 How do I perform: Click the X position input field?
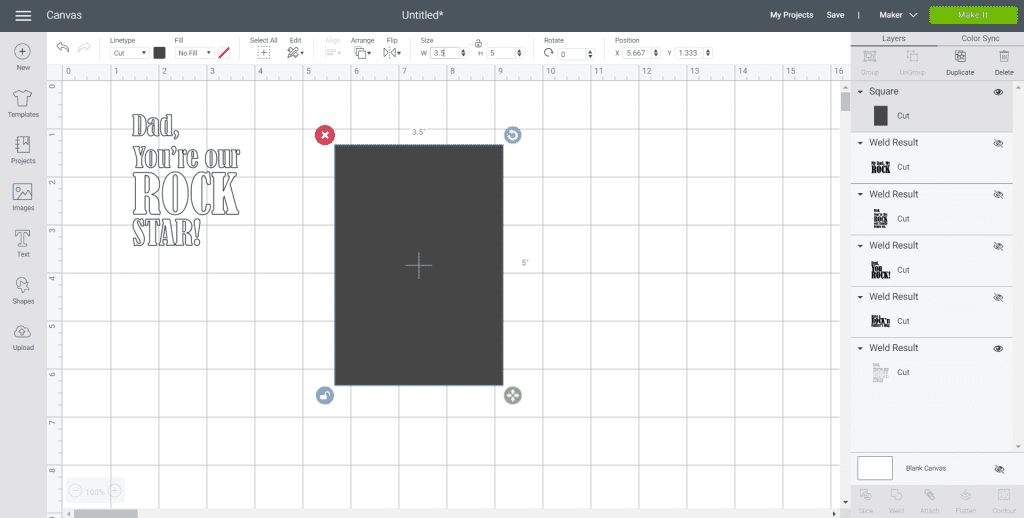pos(637,53)
